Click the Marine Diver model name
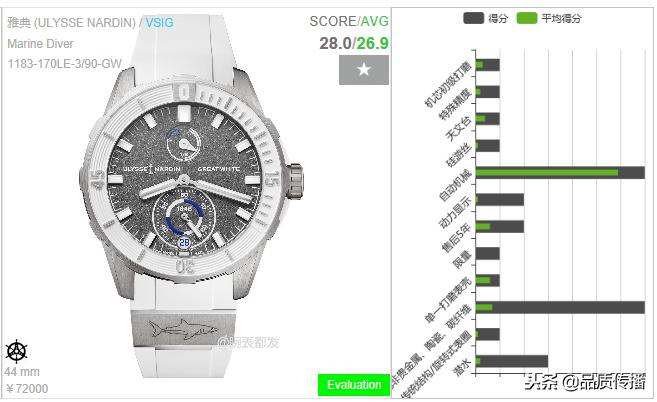Viewport: 657px width, 402px height. coord(40,44)
